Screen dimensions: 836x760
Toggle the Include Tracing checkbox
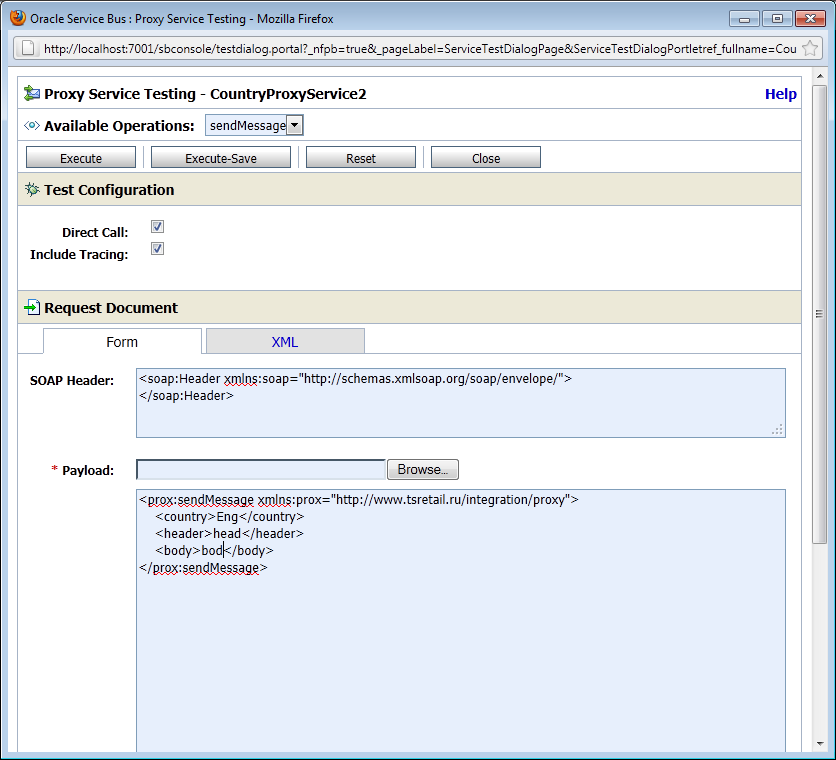[x=157, y=249]
